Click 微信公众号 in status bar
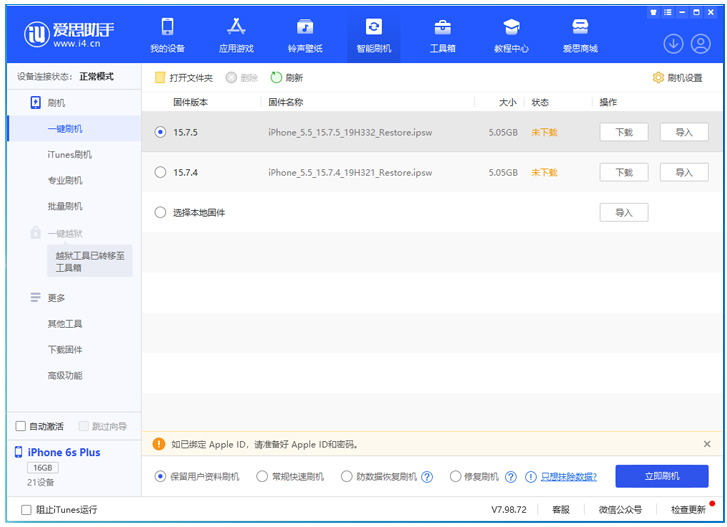This screenshot has width=727, height=527. tap(620, 510)
